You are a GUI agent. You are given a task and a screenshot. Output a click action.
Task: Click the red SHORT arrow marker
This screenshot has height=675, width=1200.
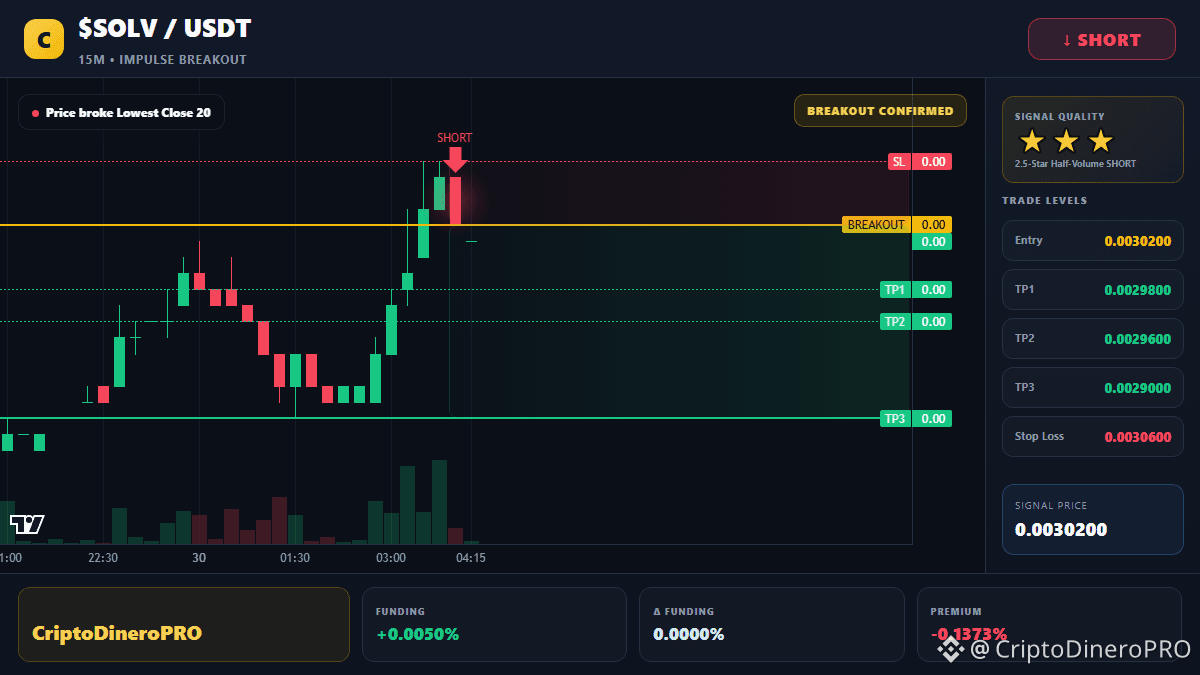click(x=455, y=158)
